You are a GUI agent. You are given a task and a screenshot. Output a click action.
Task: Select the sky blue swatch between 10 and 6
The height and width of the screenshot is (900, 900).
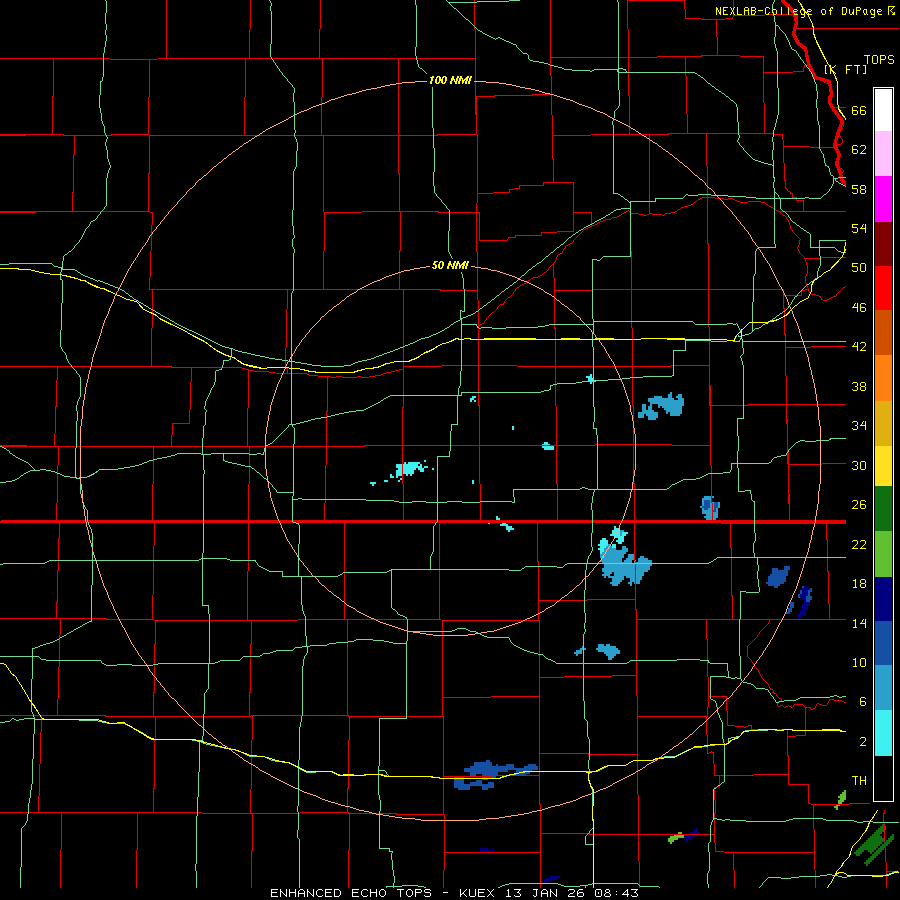point(883,688)
